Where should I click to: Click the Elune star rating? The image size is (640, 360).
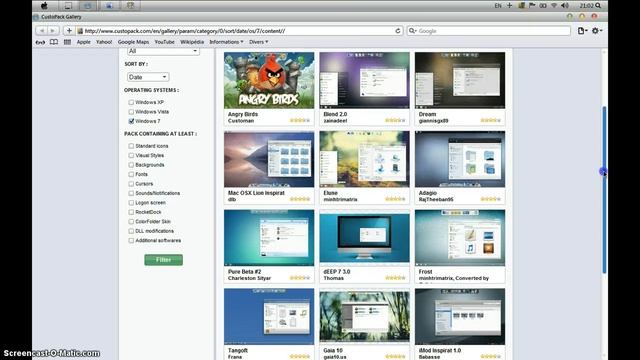(395, 199)
